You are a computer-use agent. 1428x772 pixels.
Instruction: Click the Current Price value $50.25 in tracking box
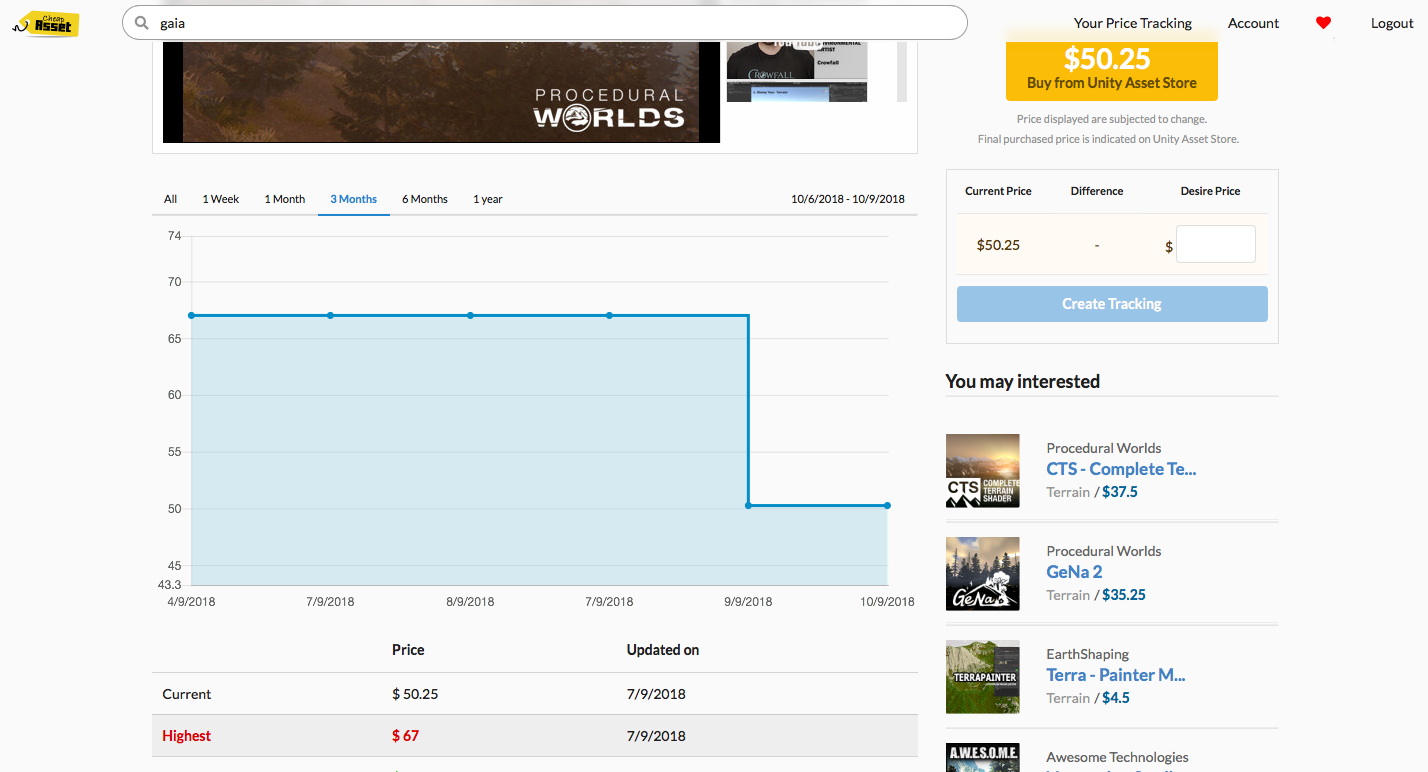pyautogui.click(x=998, y=245)
